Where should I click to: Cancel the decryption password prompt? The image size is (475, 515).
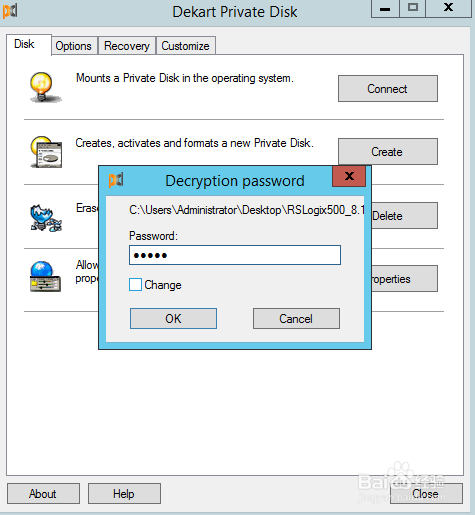click(296, 319)
